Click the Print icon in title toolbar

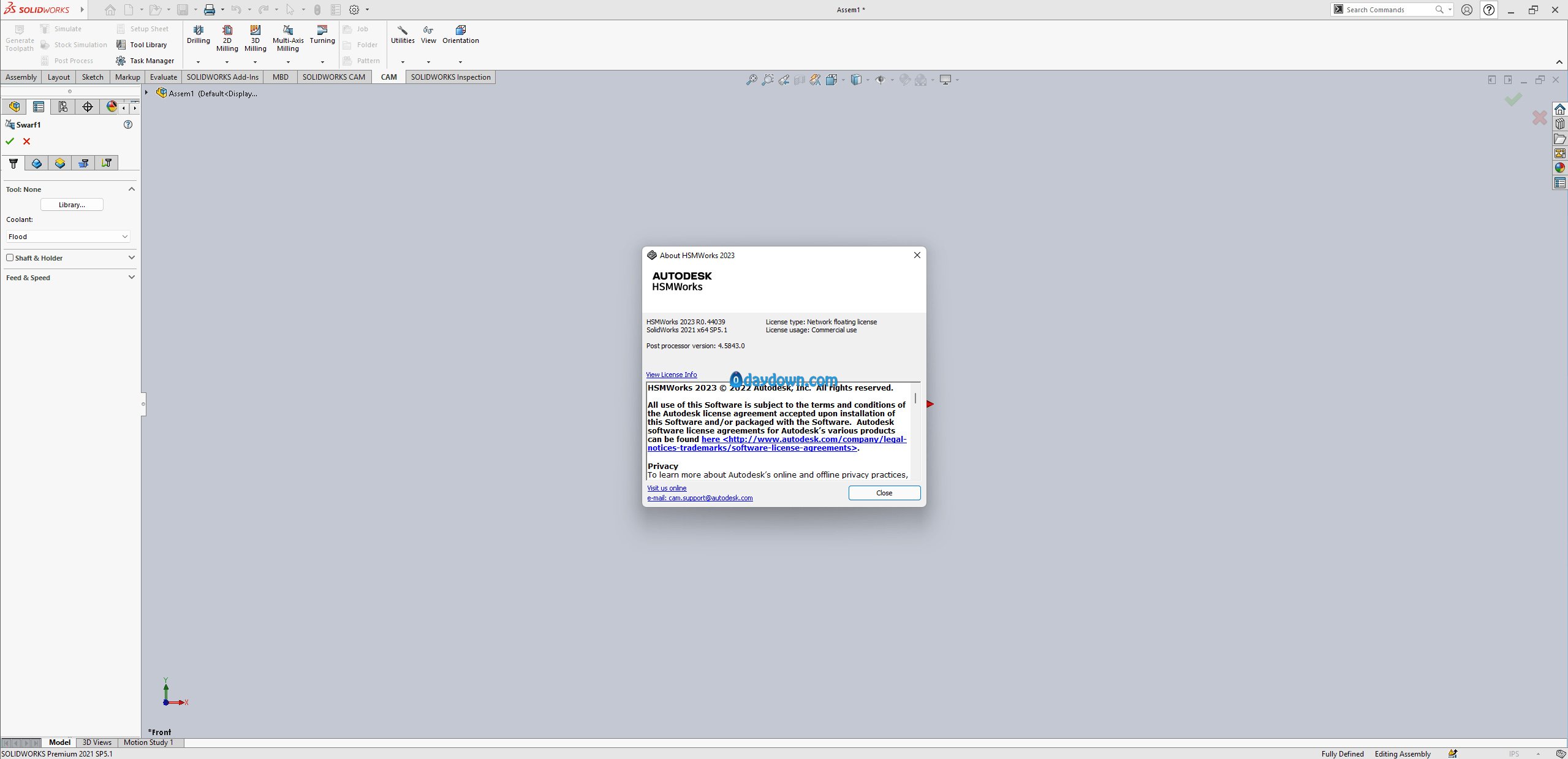point(210,10)
